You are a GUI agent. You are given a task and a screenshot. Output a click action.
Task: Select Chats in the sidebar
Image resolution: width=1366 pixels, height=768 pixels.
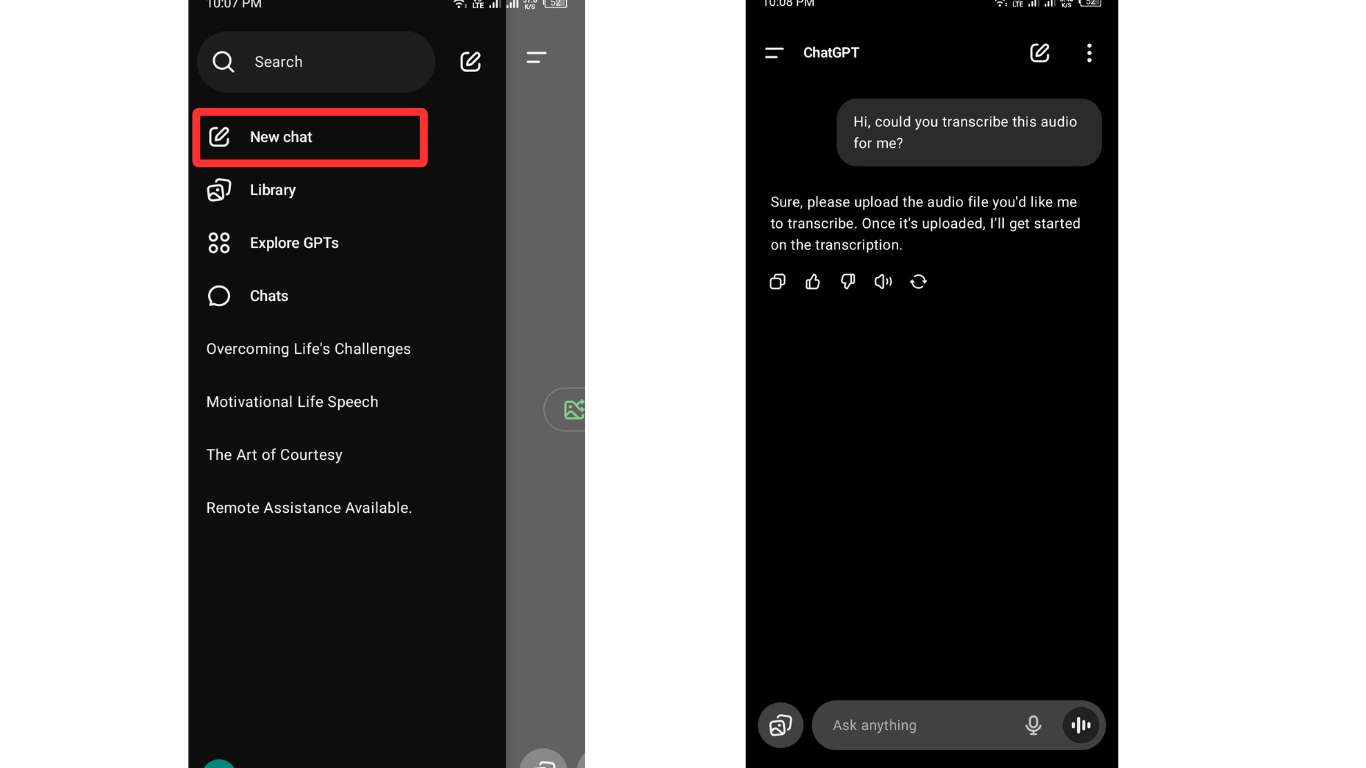click(268, 296)
